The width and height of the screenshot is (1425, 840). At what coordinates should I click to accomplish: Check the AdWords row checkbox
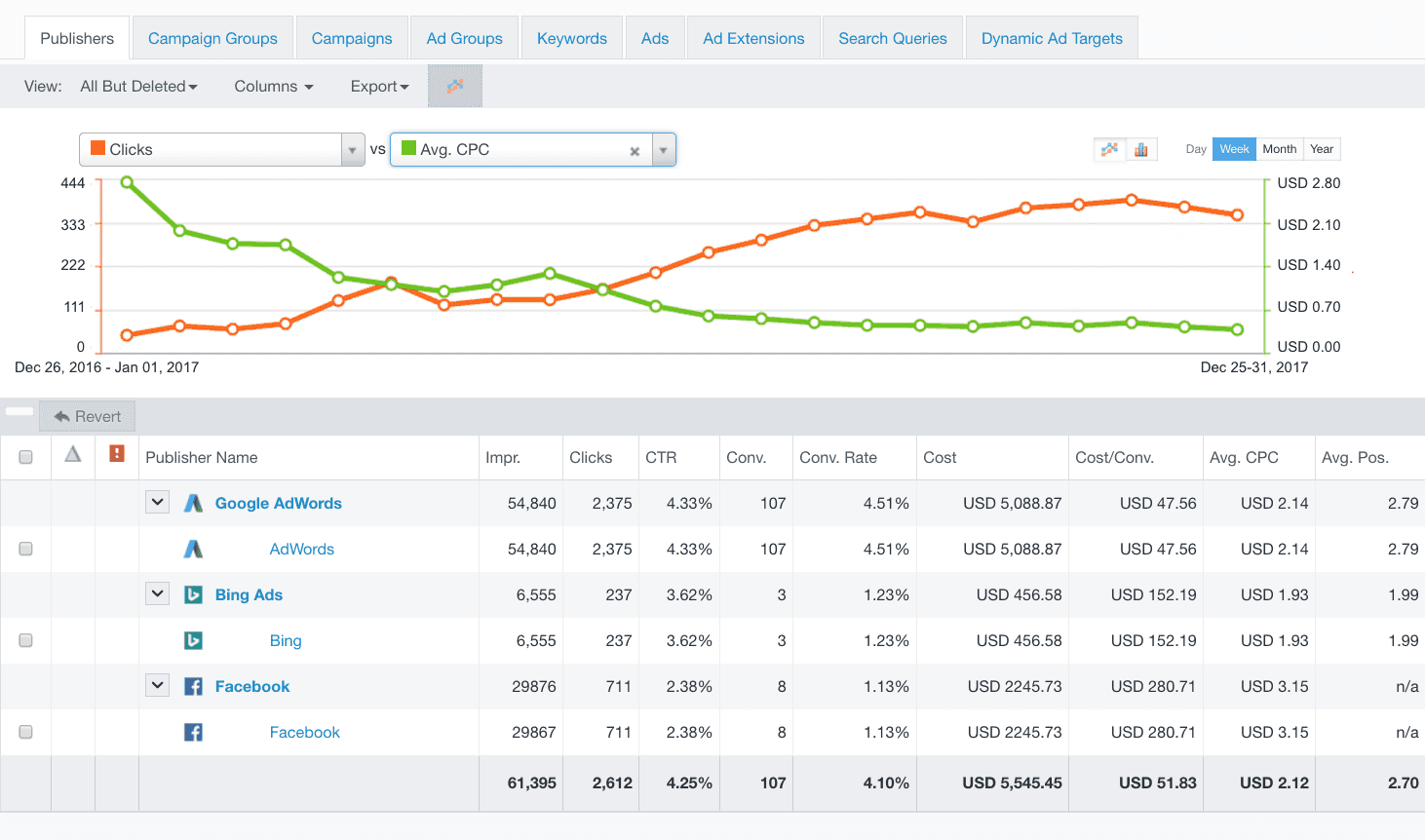(25, 549)
